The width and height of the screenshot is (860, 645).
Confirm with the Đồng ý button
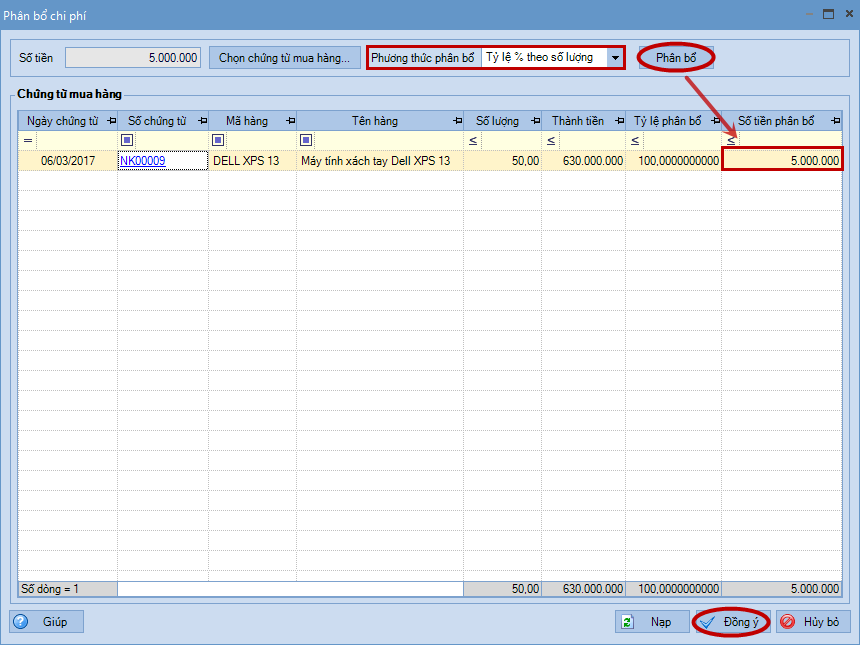point(733,622)
